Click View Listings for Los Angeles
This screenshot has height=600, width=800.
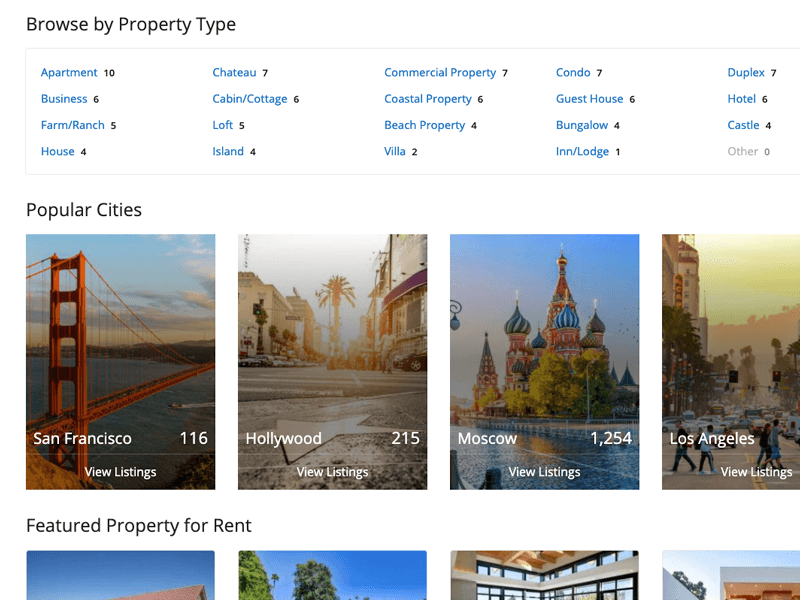[x=757, y=472]
